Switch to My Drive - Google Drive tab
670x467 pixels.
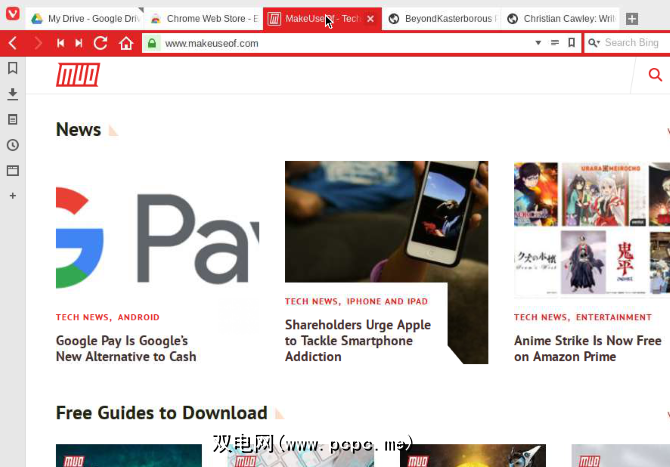(85, 19)
